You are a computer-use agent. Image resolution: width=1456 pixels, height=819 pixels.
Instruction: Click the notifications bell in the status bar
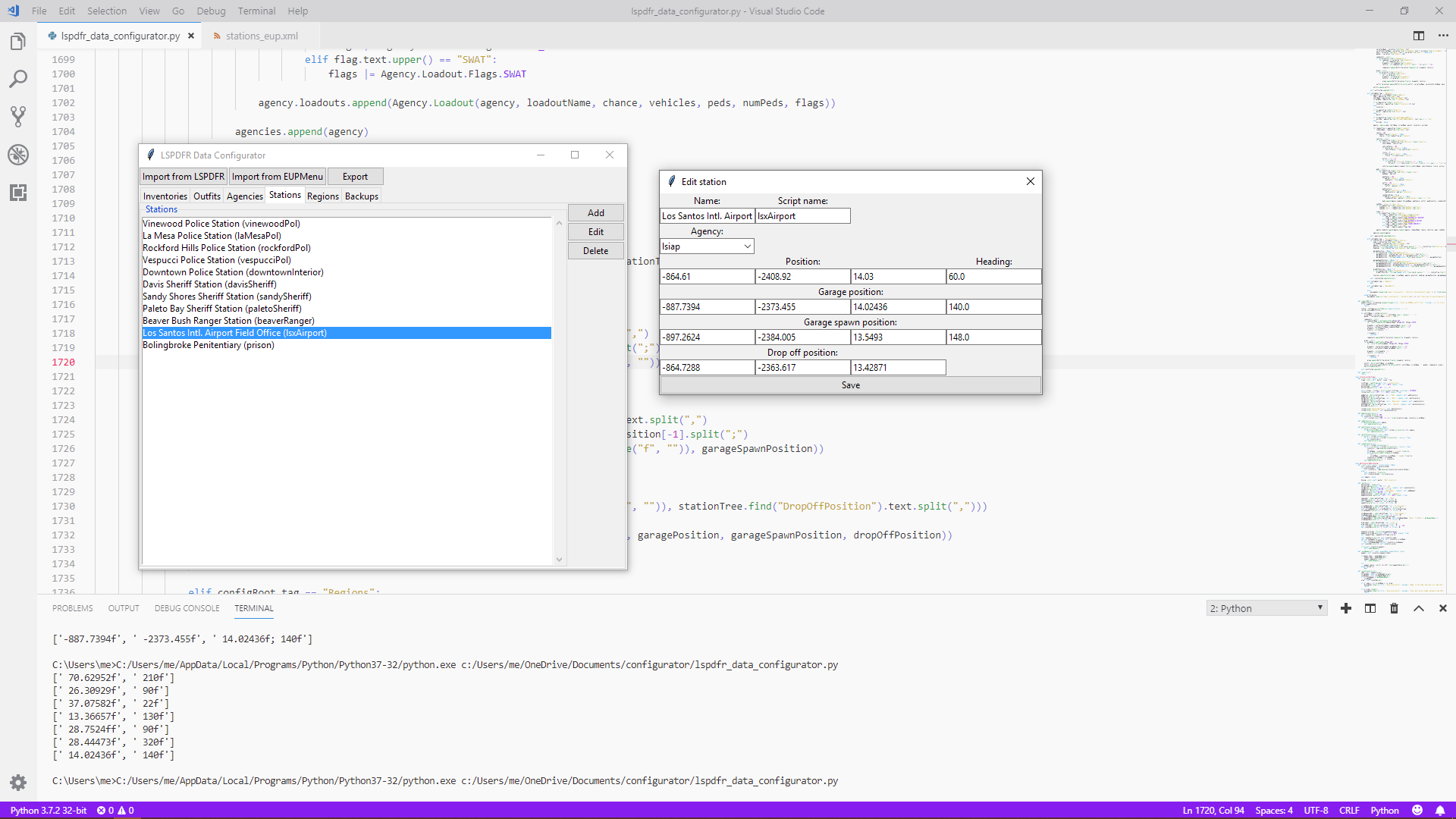coord(1440,810)
